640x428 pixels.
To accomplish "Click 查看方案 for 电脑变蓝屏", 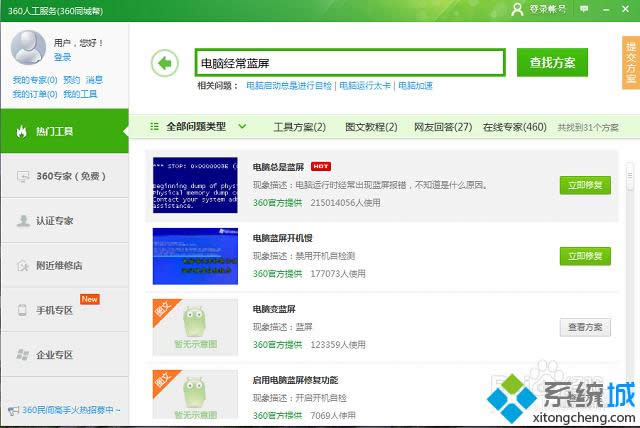I will point(584,327).
